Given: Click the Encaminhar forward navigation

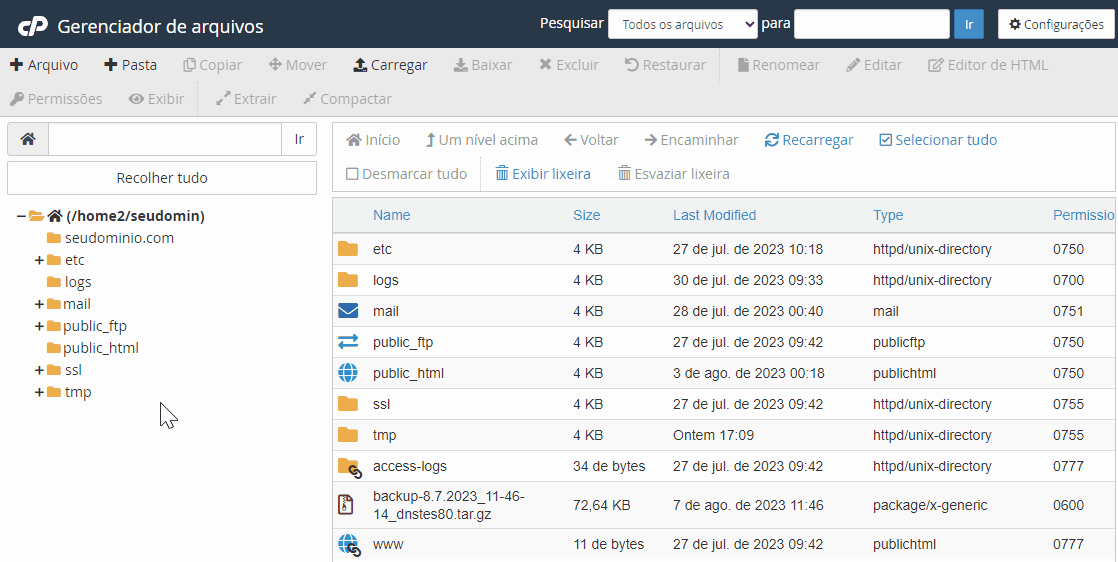Looking at the screenshot, I should [692, 140].
